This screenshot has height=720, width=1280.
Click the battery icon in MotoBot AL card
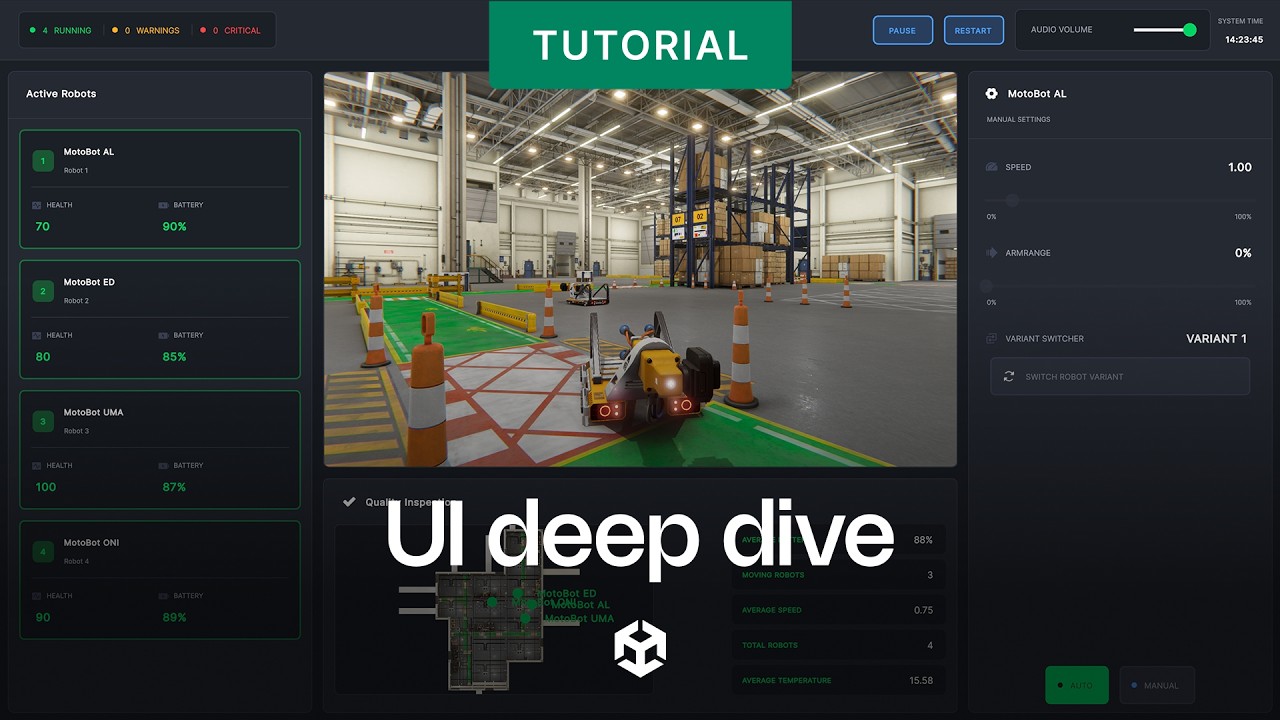(x=164, y=205)
